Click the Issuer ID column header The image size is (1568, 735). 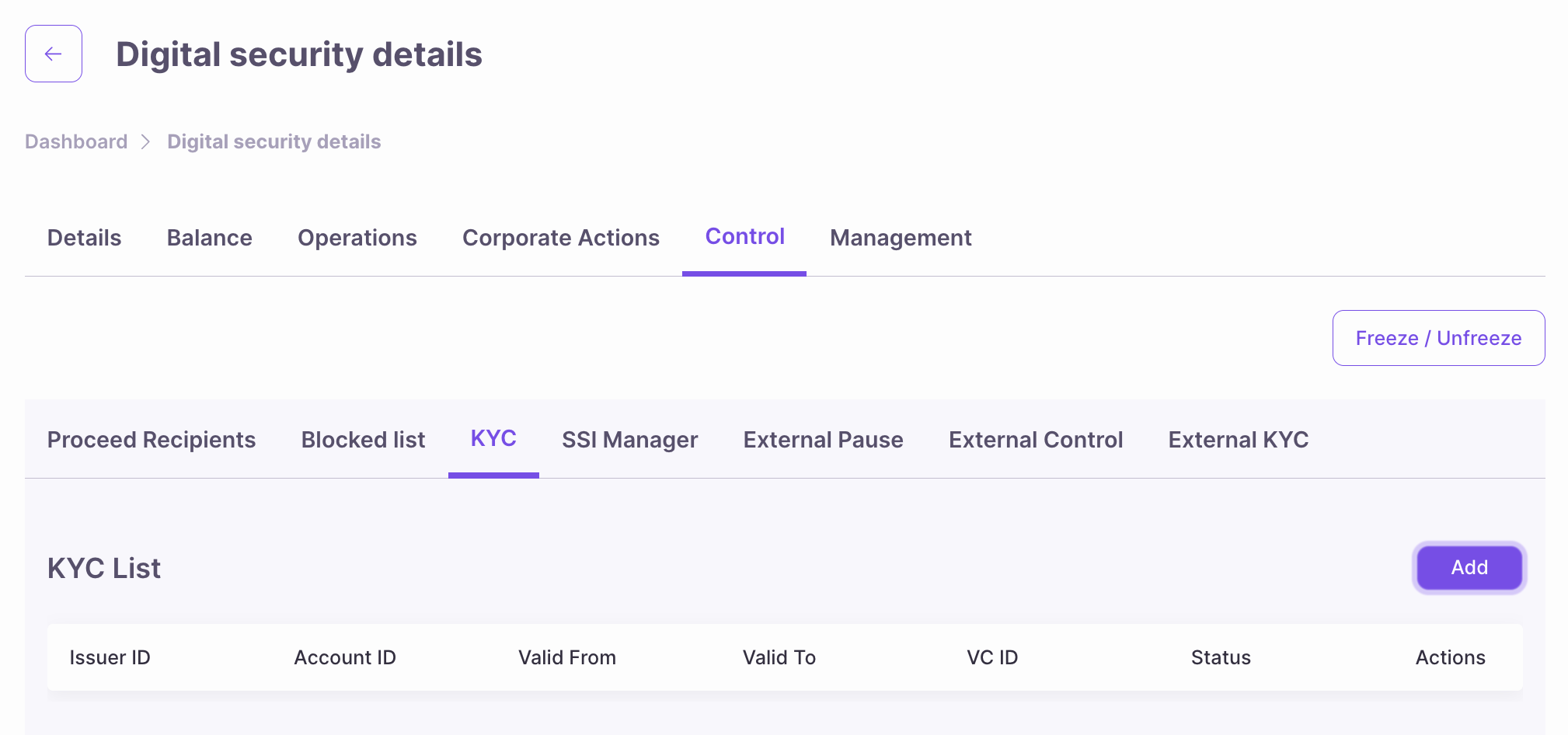(x=110, y=657)
